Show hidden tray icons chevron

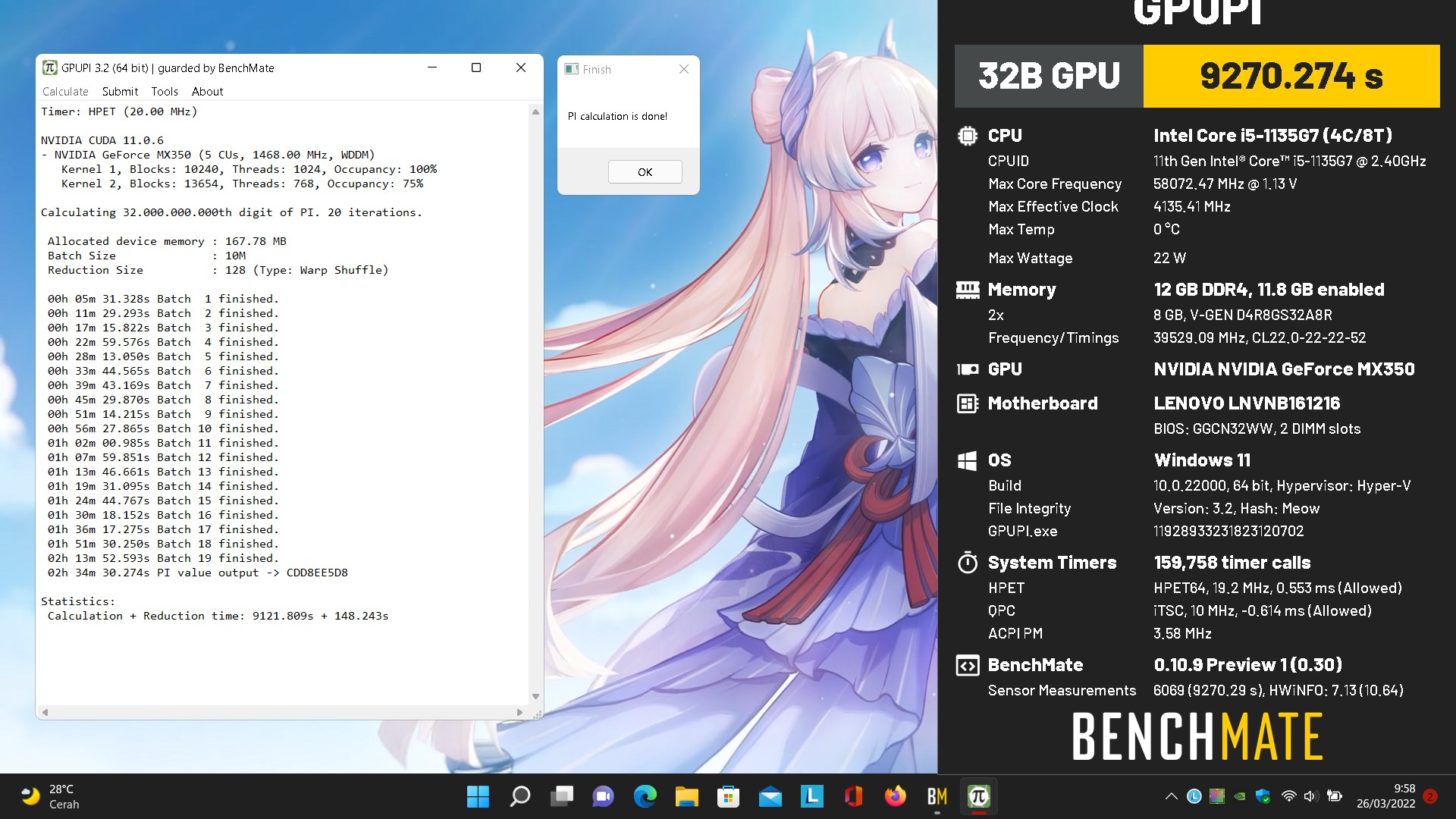coord(1171,796)
